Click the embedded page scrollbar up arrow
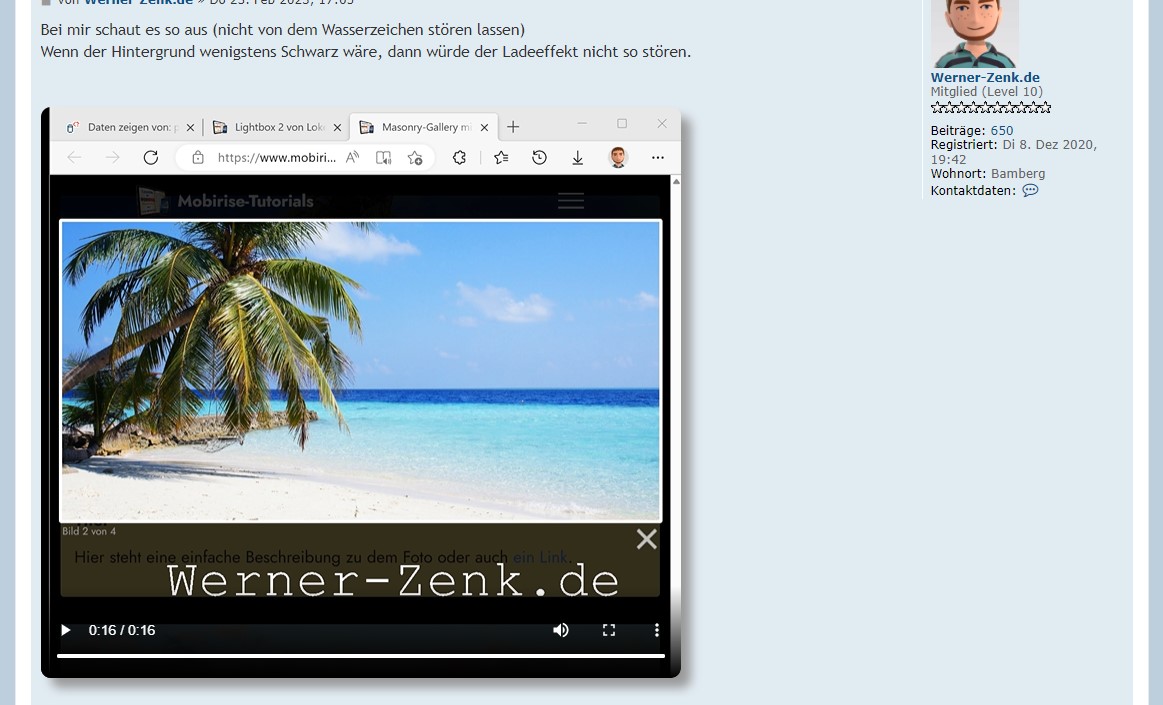This screenshot has height=705, width=1163. (676, 182)
